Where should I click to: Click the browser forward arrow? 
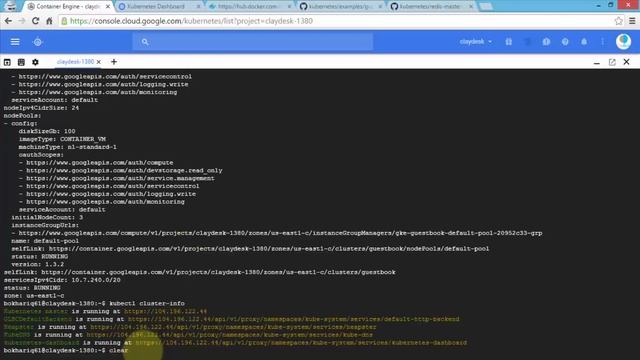click(22, 21)
